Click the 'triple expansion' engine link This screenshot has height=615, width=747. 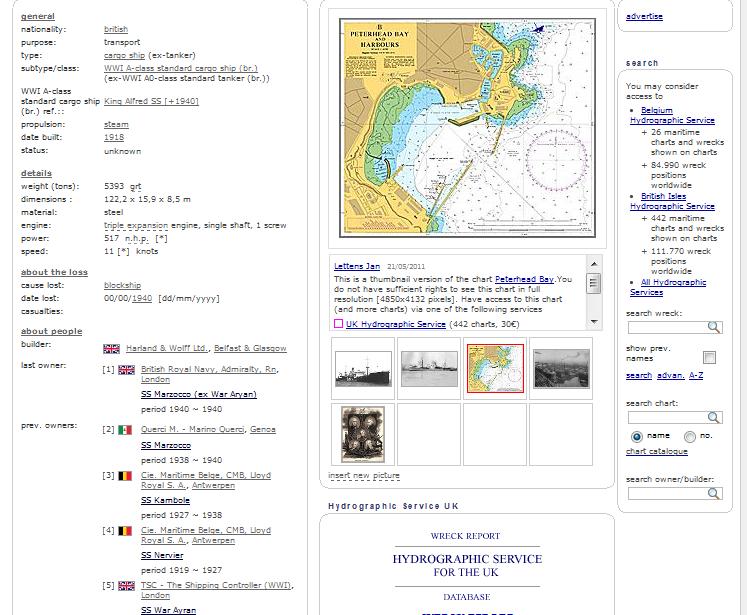pos(136,225)
